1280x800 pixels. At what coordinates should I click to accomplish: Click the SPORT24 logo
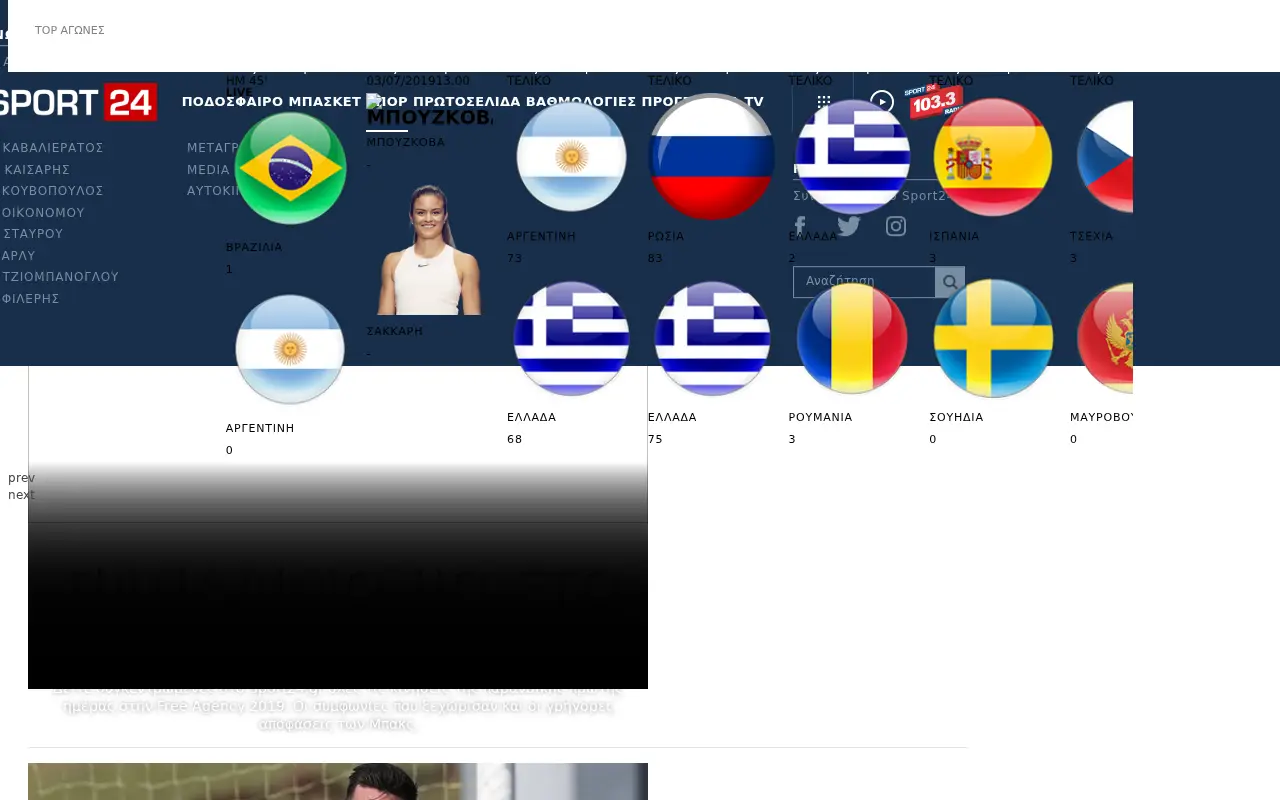click(78, 102)
